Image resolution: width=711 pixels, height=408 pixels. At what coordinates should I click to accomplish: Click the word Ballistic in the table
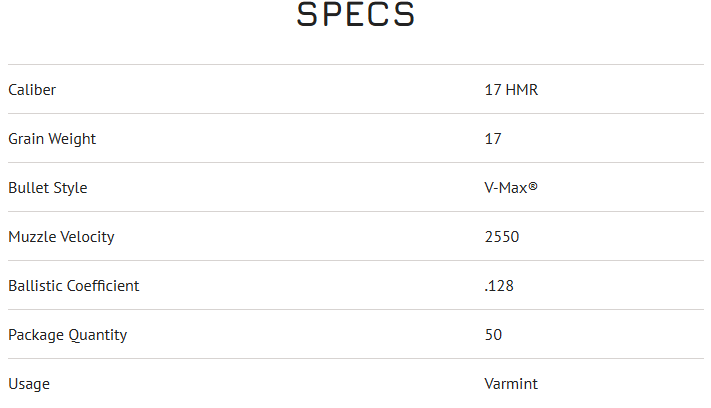35,286
